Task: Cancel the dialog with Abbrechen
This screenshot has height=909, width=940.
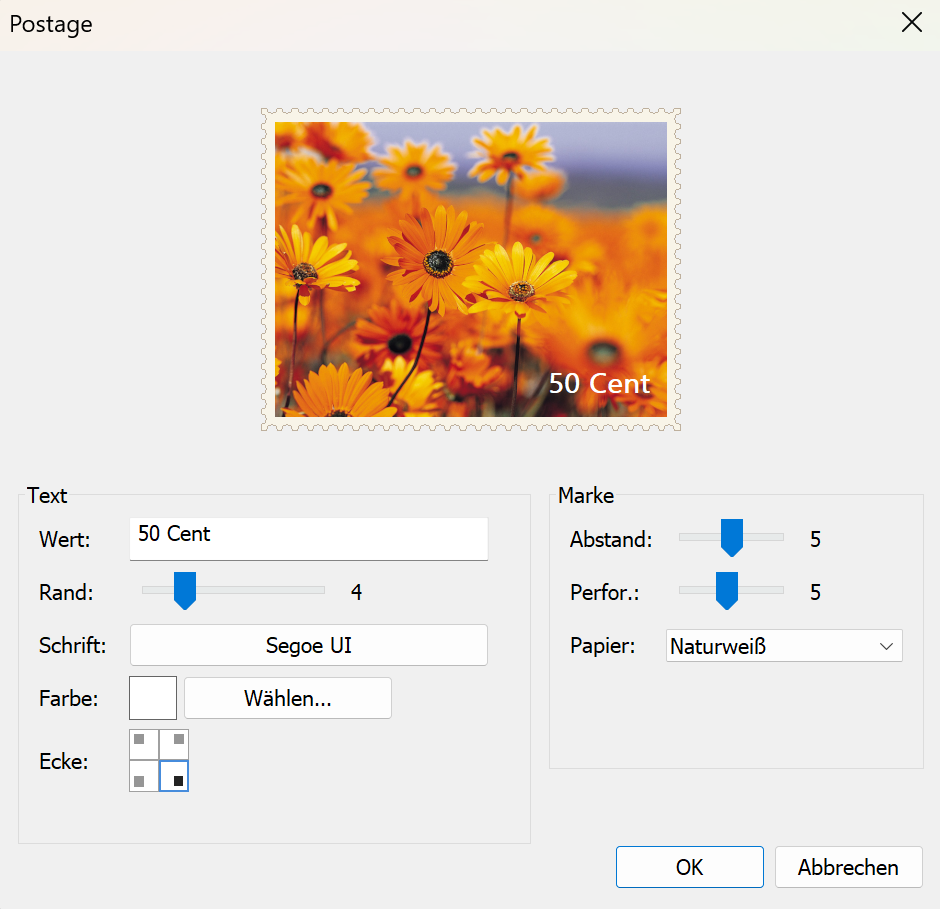Action: coord(848,867)
